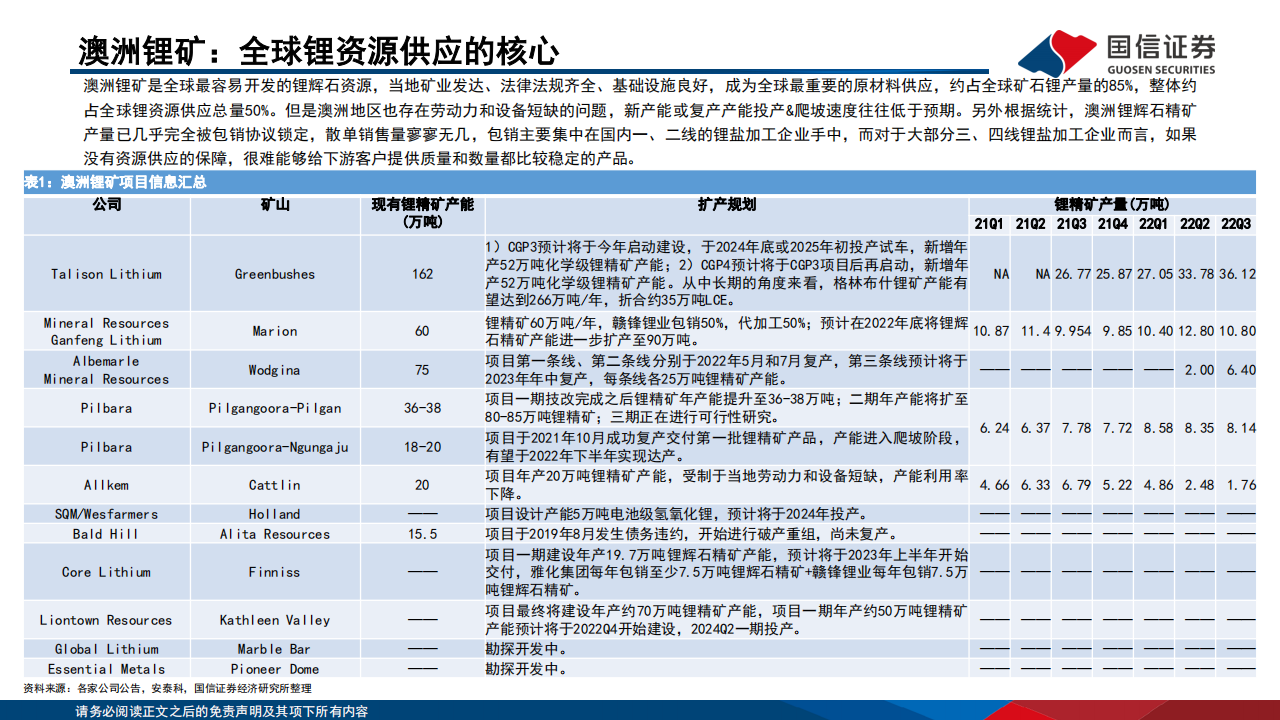Click the 锂精矿产量(万吨) header
Image resolution: width=1280 pixels, height=720 pixels.
point(1112,204)
